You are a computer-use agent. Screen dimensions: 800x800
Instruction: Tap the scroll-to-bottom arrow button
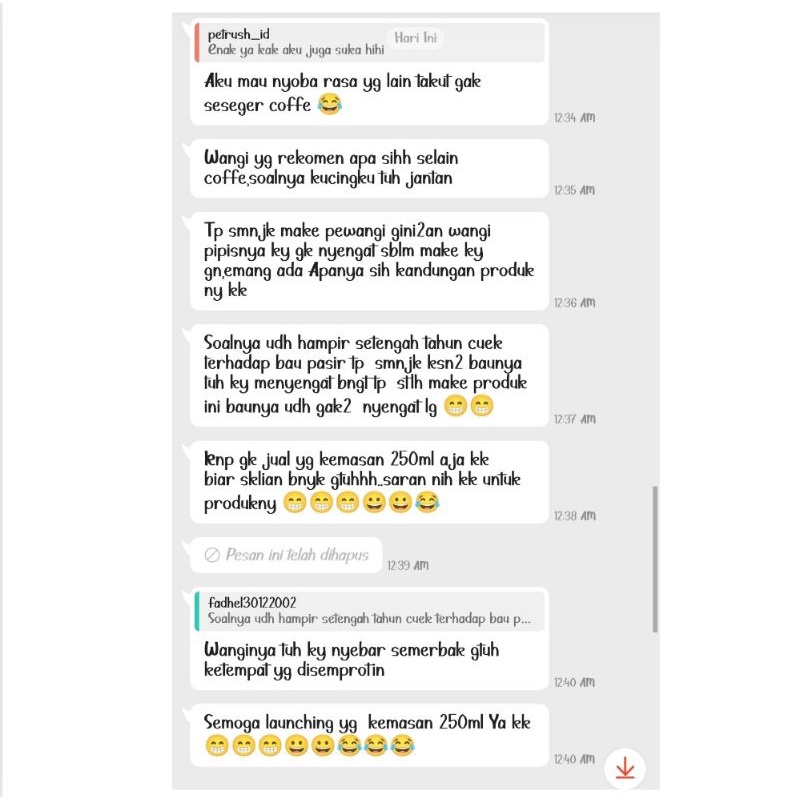pos(625,768)
